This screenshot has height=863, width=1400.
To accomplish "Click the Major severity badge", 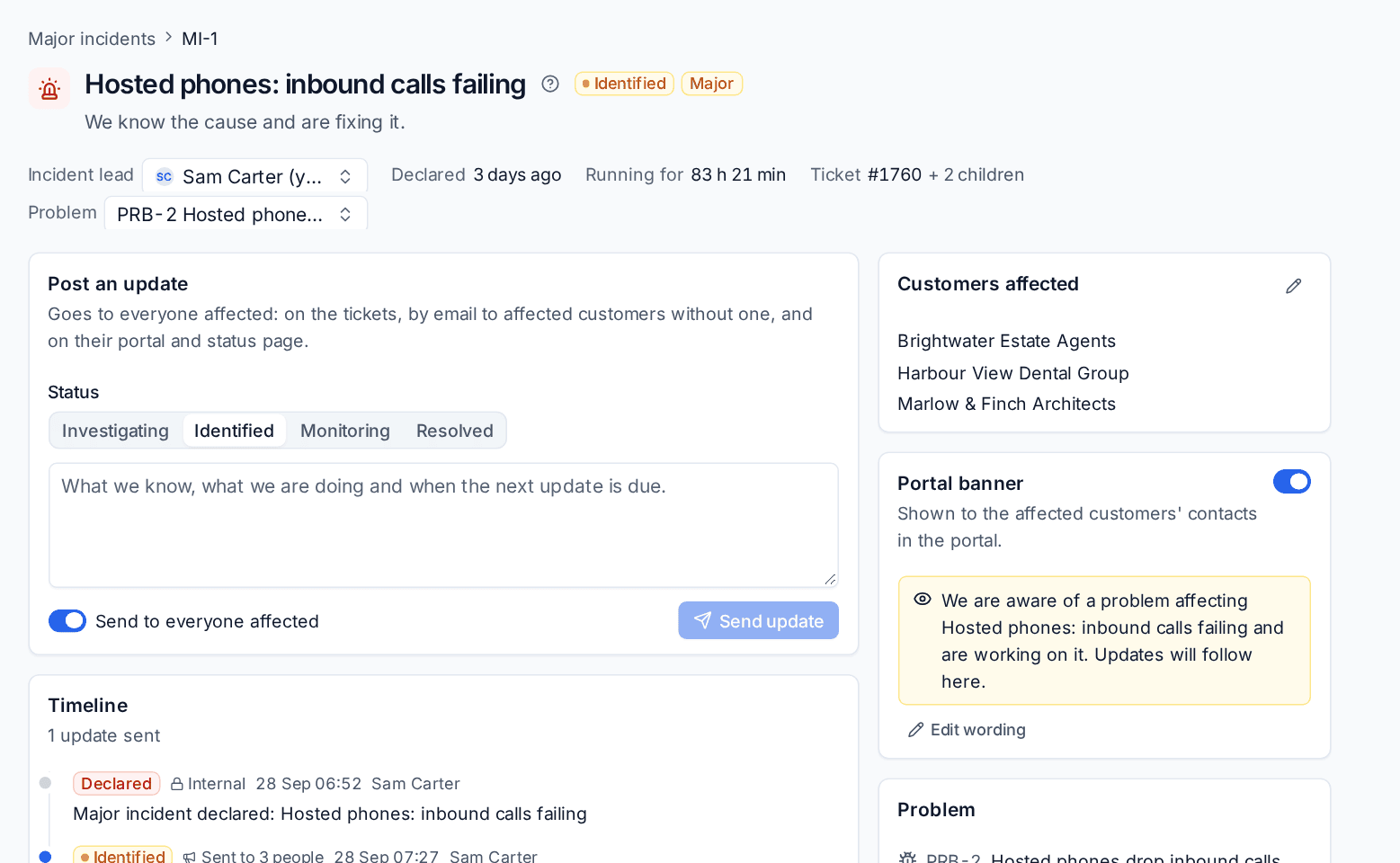I will (x=711, y=84).
